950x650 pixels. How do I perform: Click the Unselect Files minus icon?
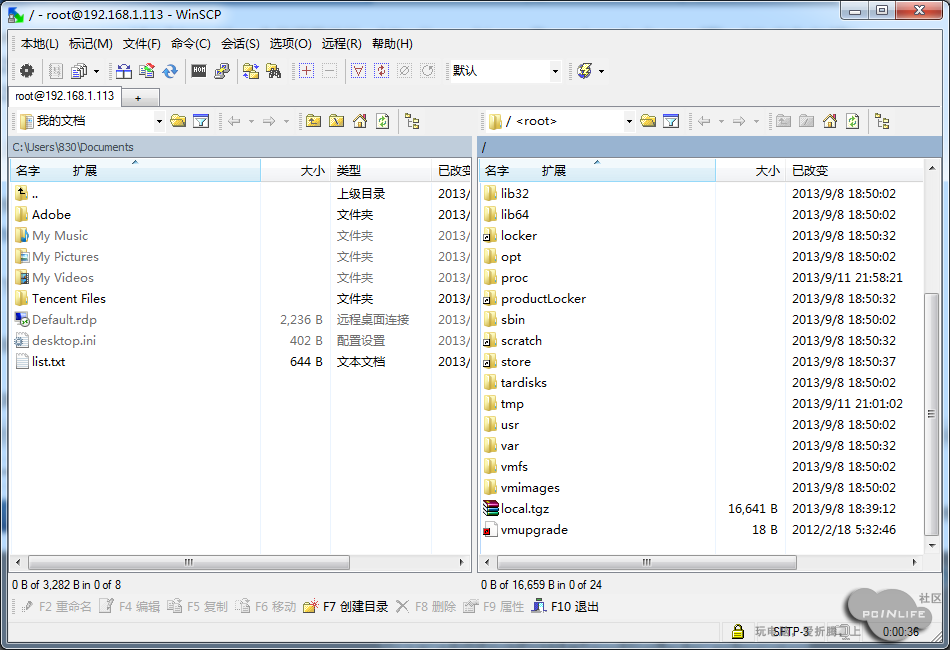click(330, 71)
